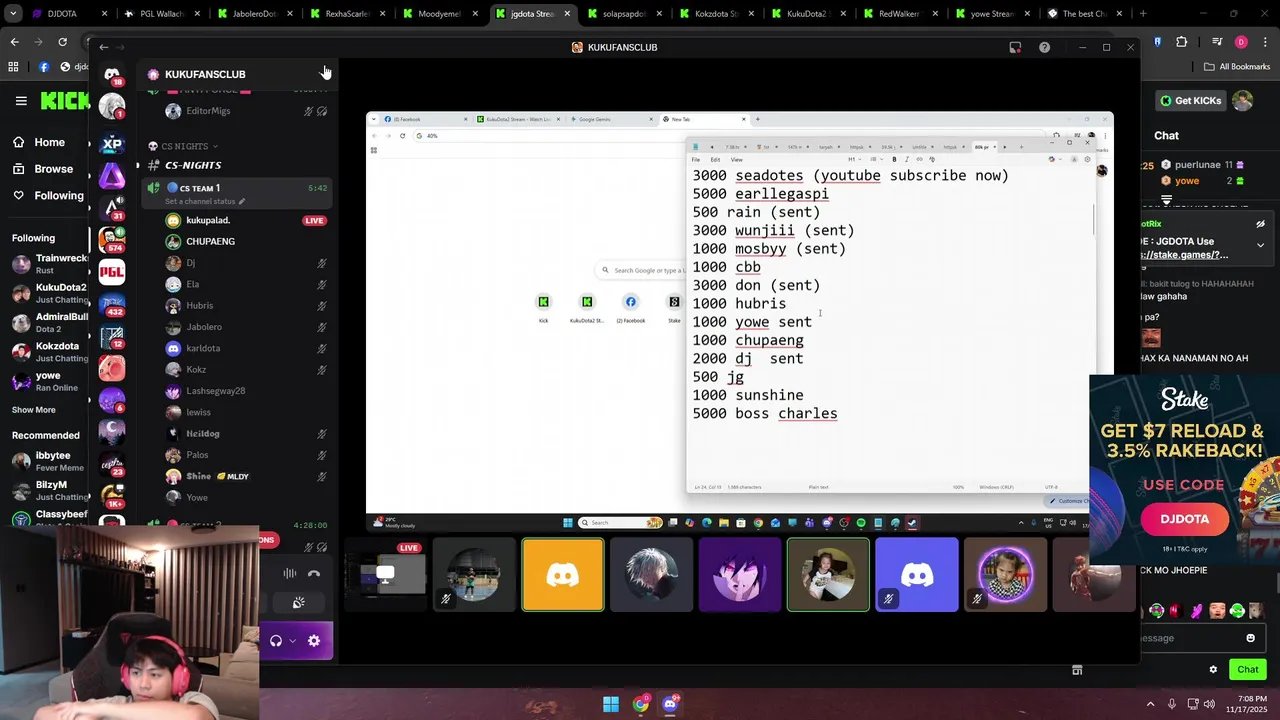Expand Show More under Following
The width and height of the screenshot is (1280, 720).
(34, 410)
